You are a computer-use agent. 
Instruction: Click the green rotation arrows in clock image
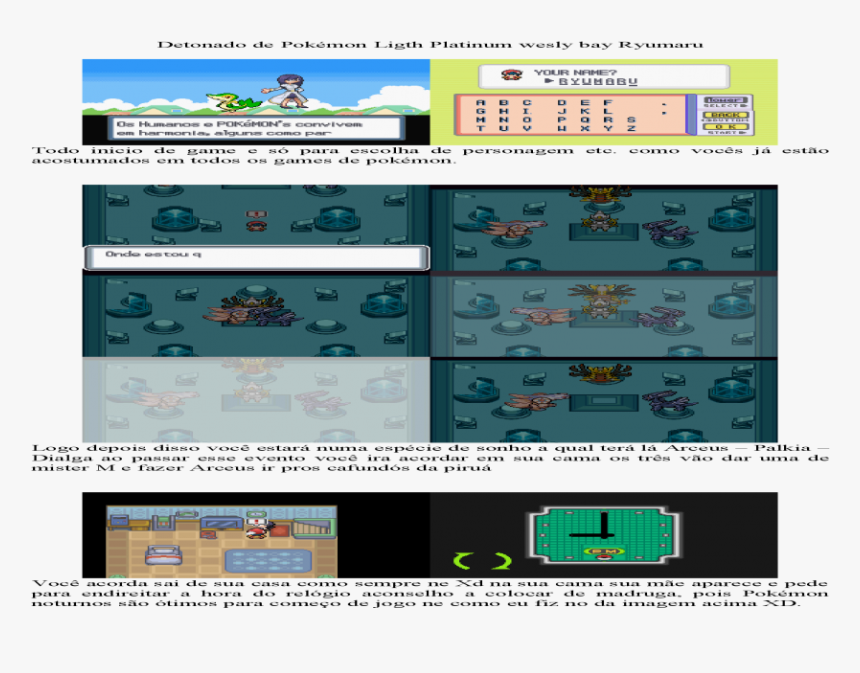tap(482, 561)
